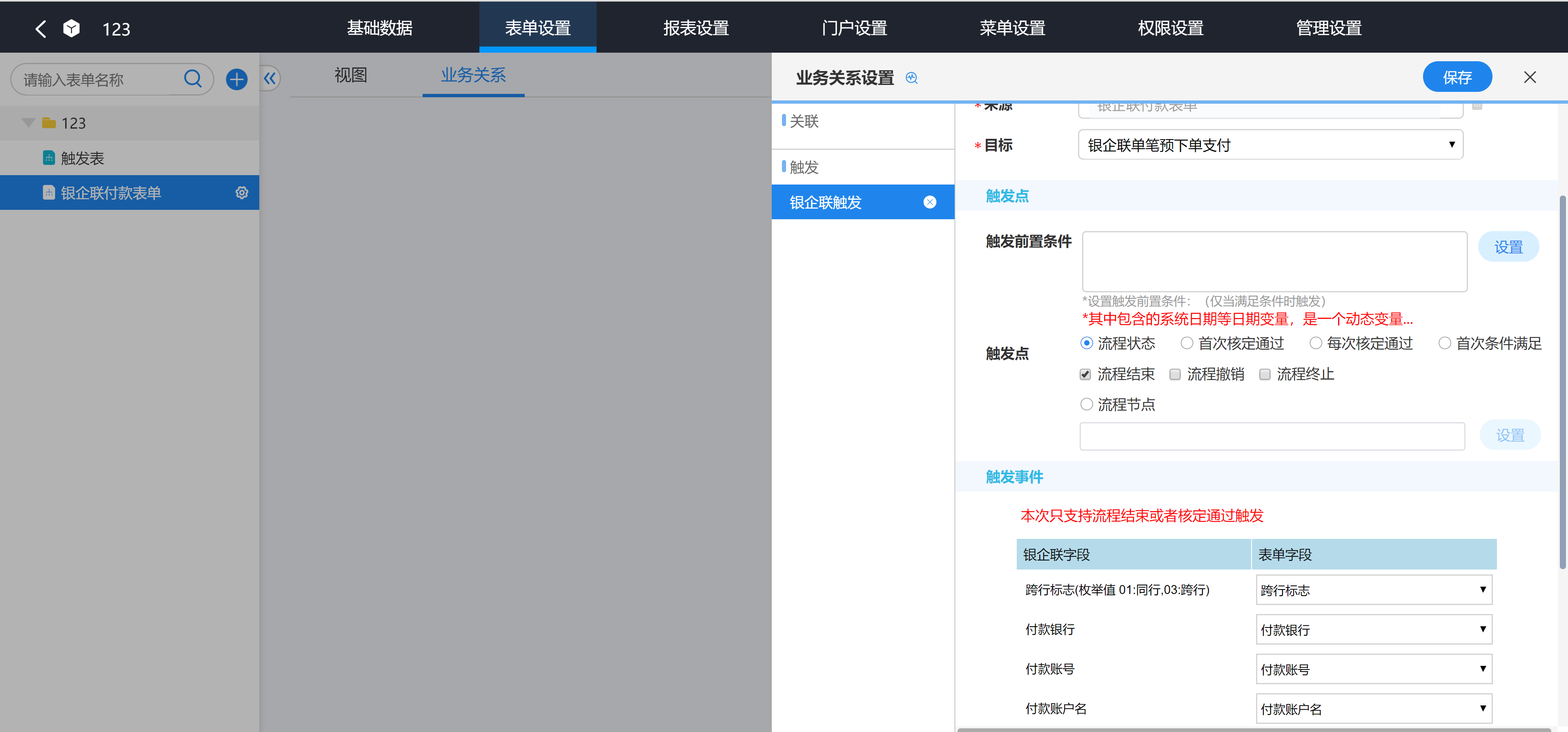The image size is (1568, 732).
Task: Click 设置 button beside 触发前置条件
Action: (x=1508, y=247)
